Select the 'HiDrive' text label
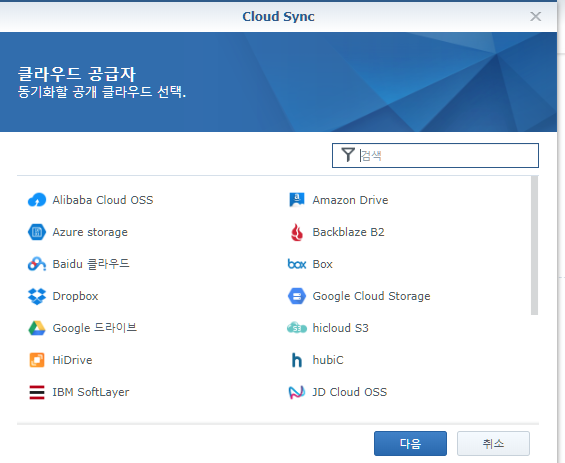 point(72,360)
